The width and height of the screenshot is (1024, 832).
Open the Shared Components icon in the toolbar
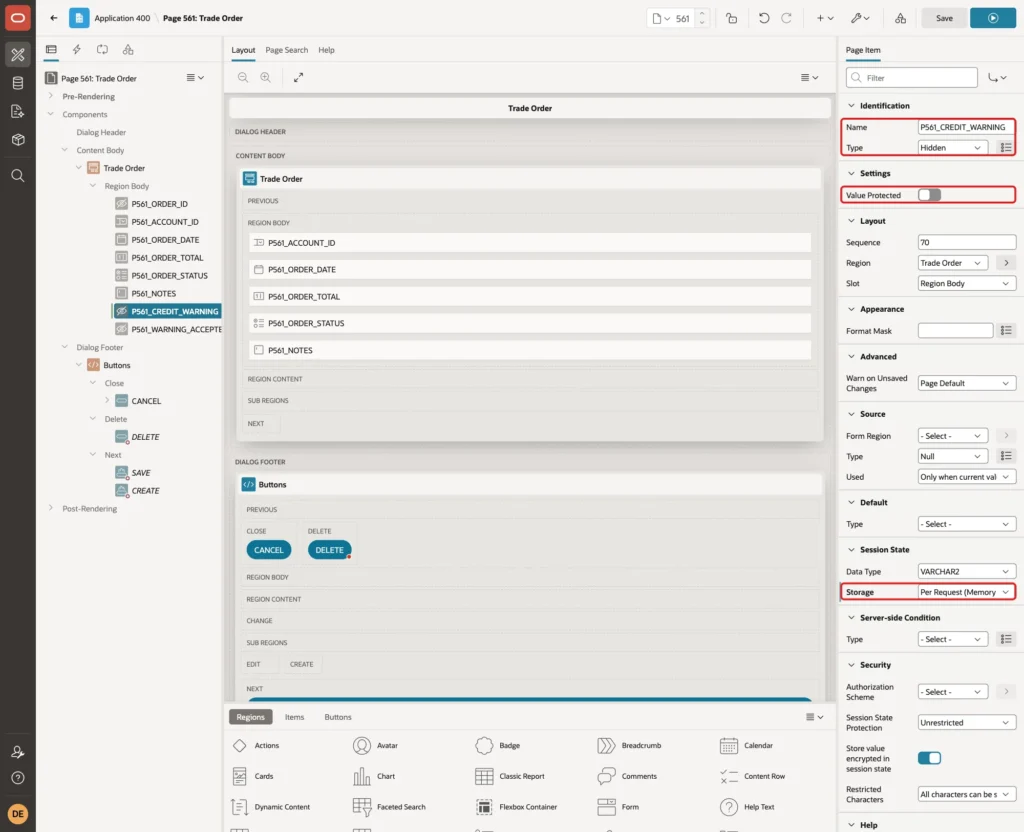pos(901,18)
